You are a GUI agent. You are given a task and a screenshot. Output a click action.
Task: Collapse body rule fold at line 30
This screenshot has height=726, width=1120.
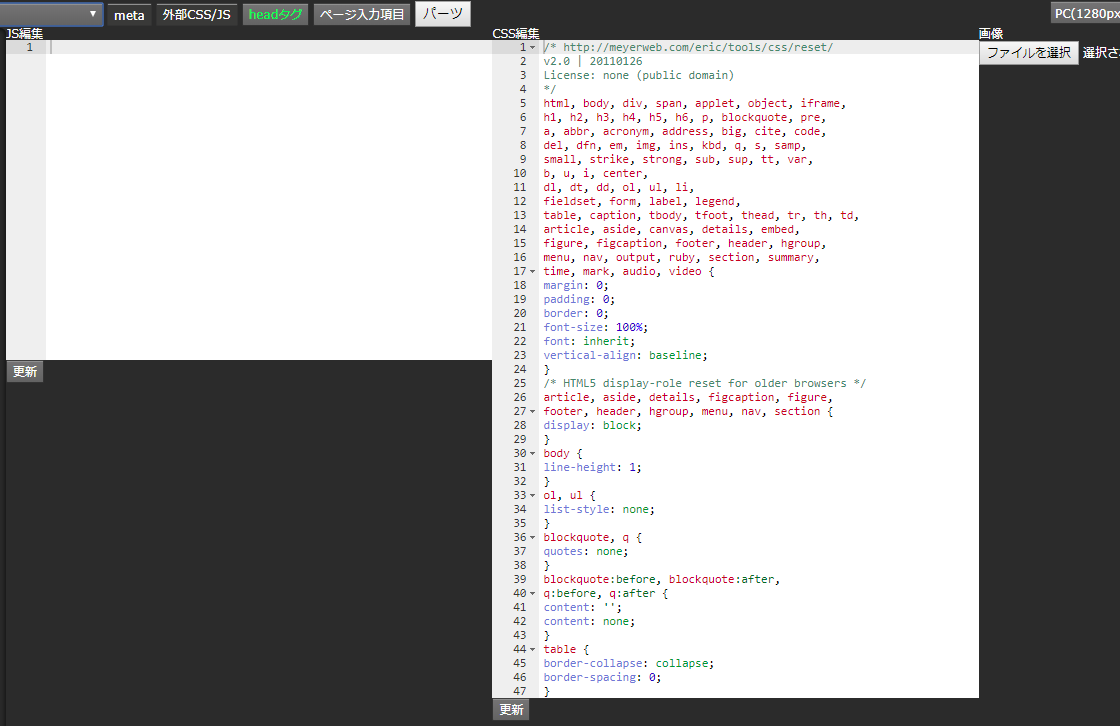532,454
